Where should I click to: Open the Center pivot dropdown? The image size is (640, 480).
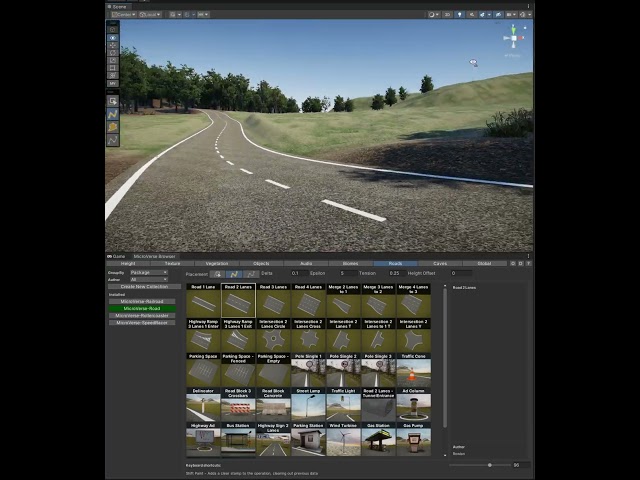click(124, 14)
